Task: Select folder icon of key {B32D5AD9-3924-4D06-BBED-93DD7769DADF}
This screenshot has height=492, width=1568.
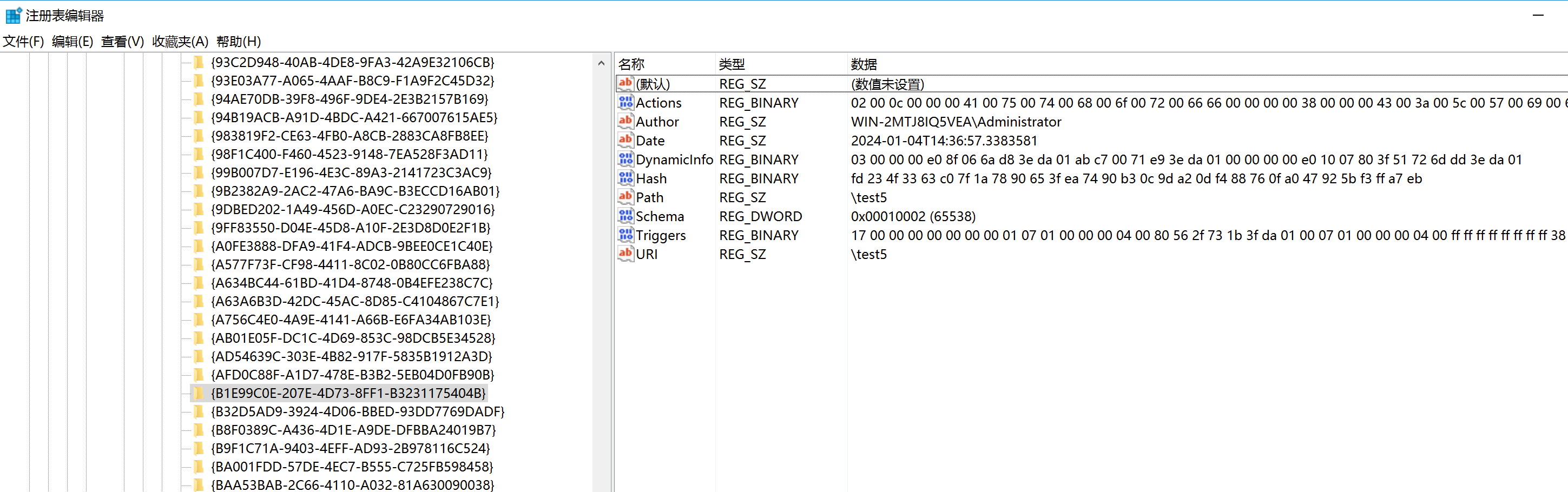Action: (199, 412)
